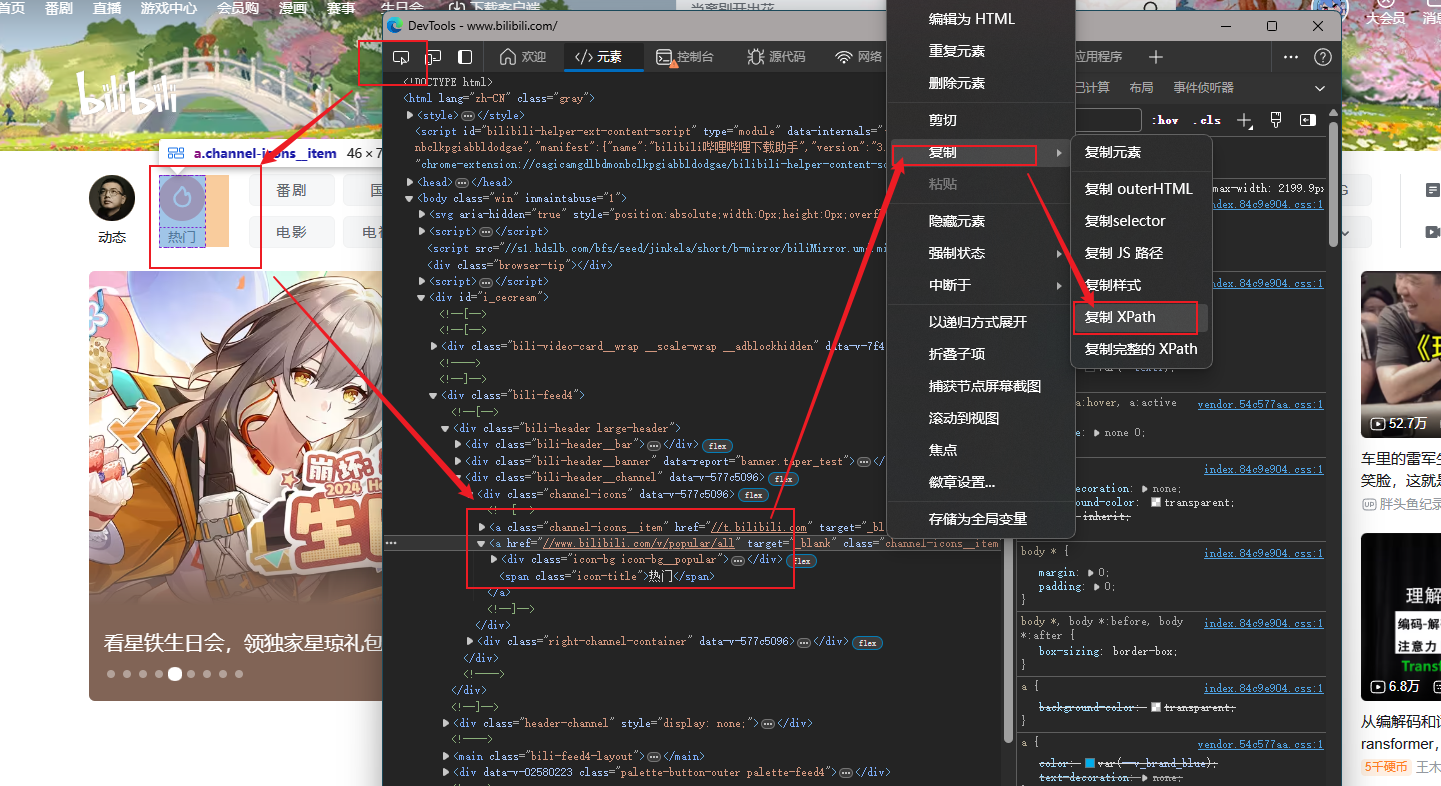Toggle the flex badge on bili-header__bar

716,445
